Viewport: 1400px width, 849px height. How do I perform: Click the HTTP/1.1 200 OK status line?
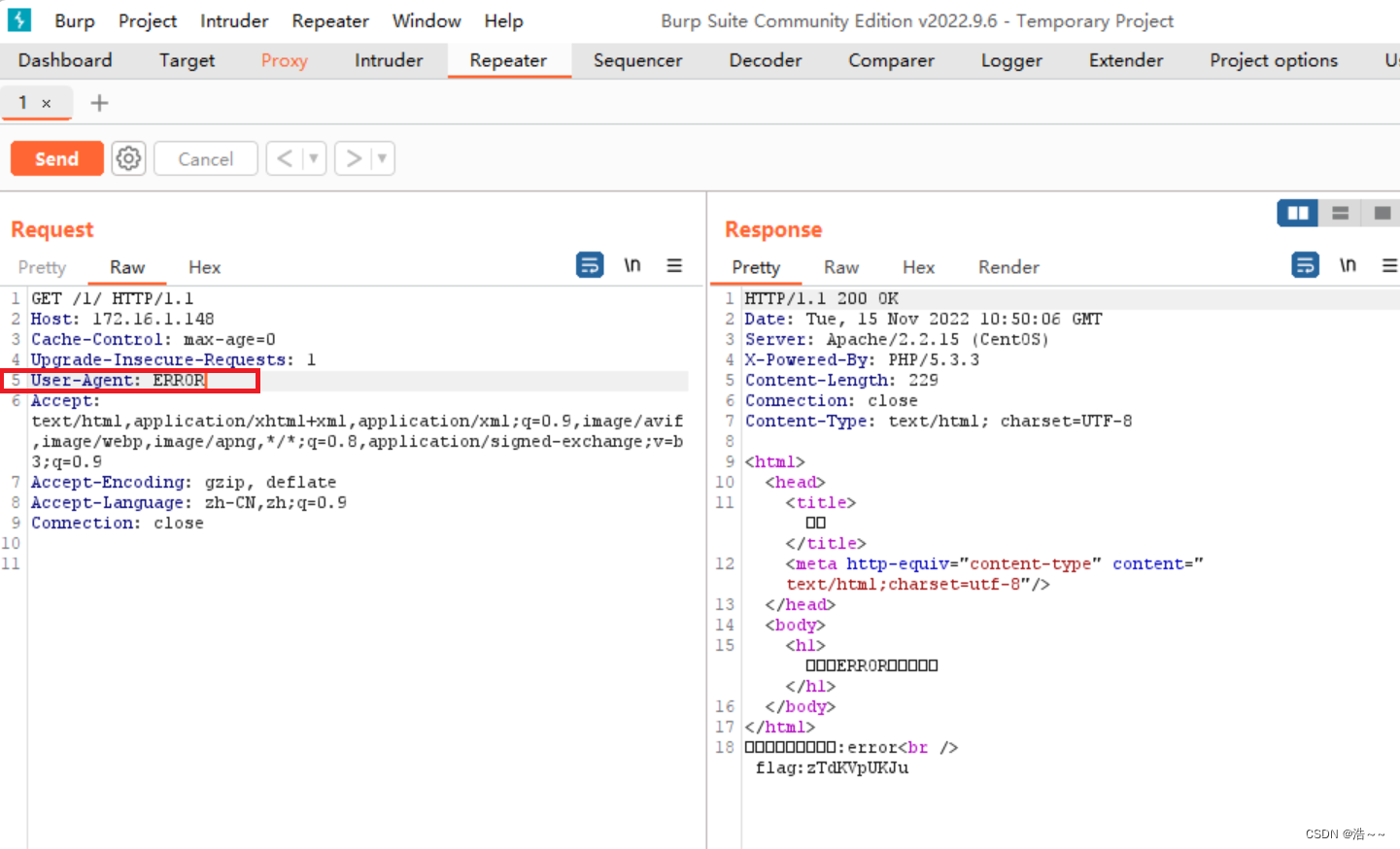click(822, 298)
